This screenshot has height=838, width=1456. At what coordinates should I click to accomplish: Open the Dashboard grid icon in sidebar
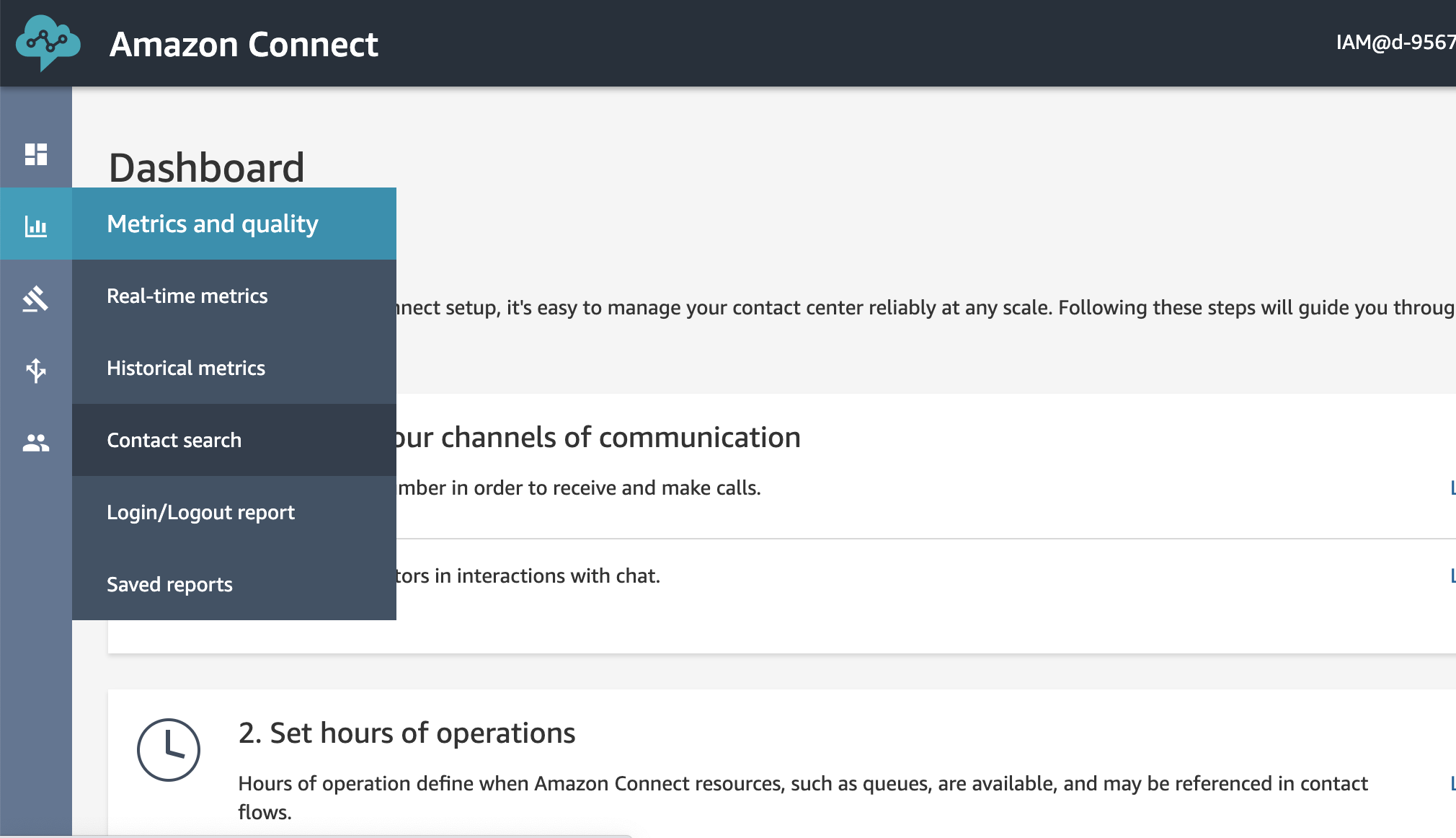[36, 154]
